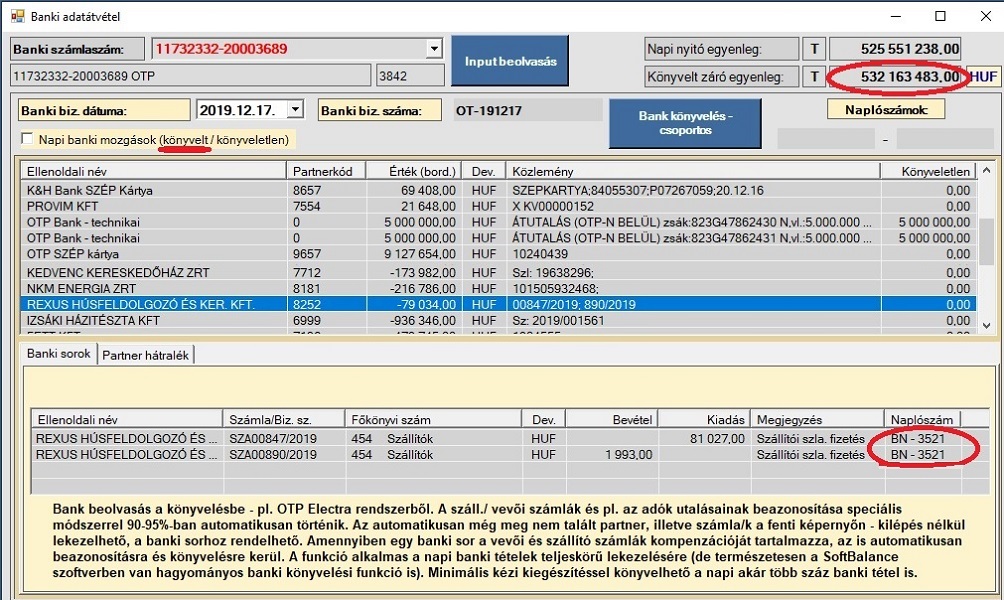Switch to the Partner hátralék tab
The height and width of the screenshot is (600, 1004).
146,354
